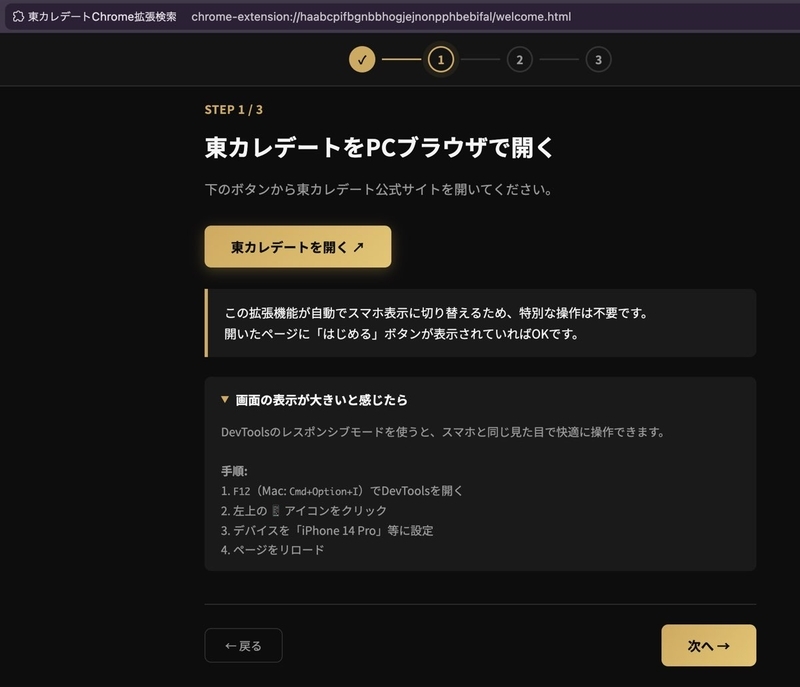Click the device-toggle icon in instruction 2

pos(276,511)
